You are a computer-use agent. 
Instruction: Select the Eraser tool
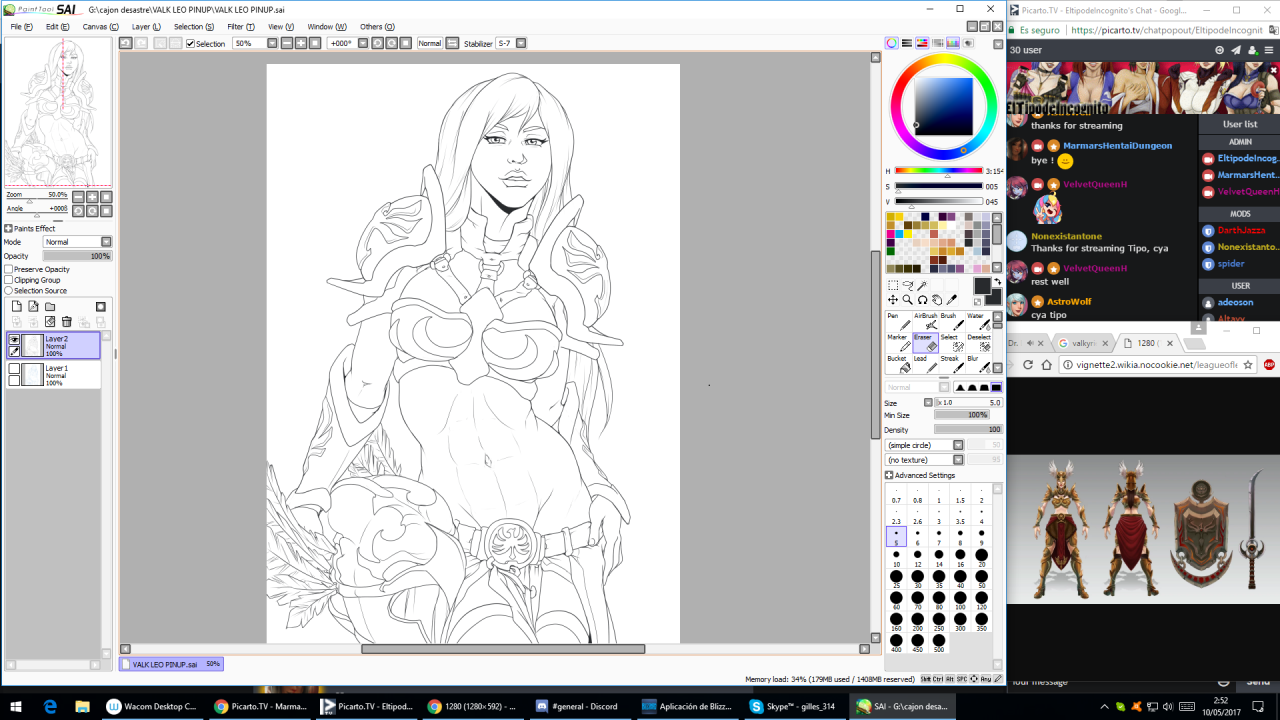(926, 342)
